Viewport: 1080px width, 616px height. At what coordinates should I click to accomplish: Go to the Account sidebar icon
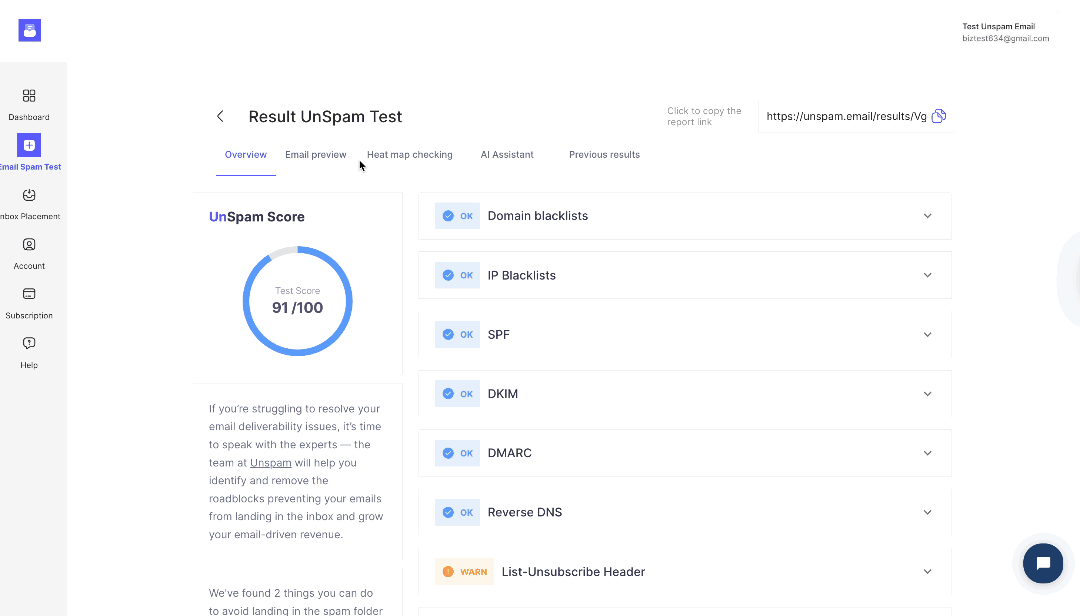[x=29, y=245]
